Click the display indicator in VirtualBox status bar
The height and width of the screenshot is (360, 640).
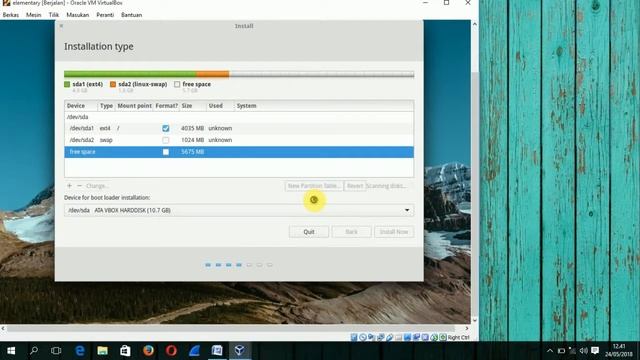pyautogui.click(x=407, y=337)
